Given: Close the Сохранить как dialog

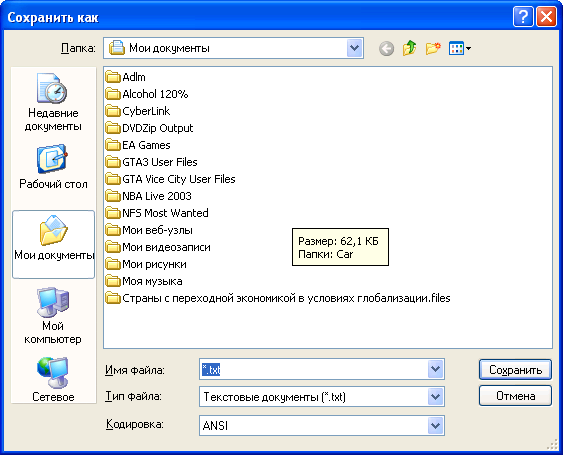Looking at the screenshot, I should pos(546,17).
